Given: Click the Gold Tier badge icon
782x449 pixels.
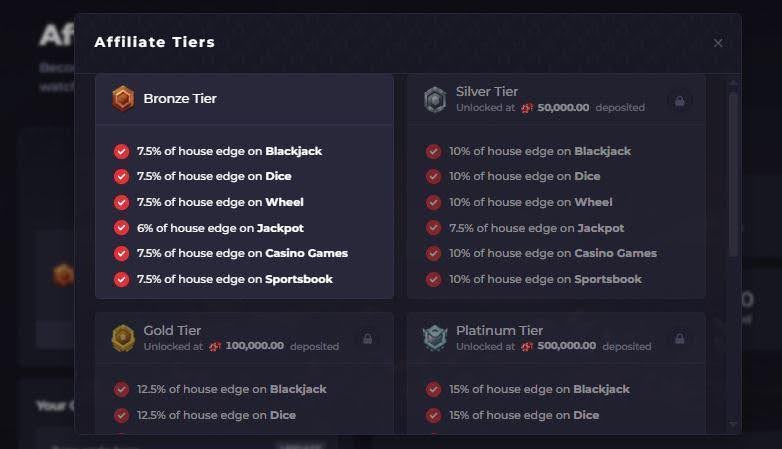Looking at the screenshot, I should [x=122, y=338].
